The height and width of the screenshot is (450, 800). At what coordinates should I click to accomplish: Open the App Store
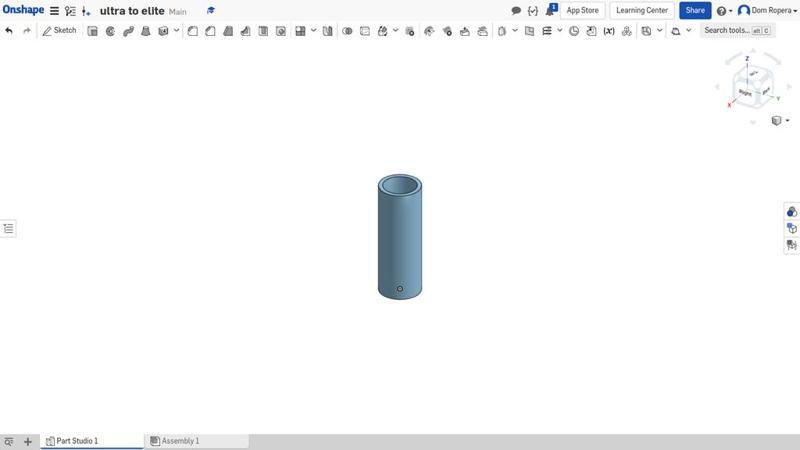[x=582, y=10]
